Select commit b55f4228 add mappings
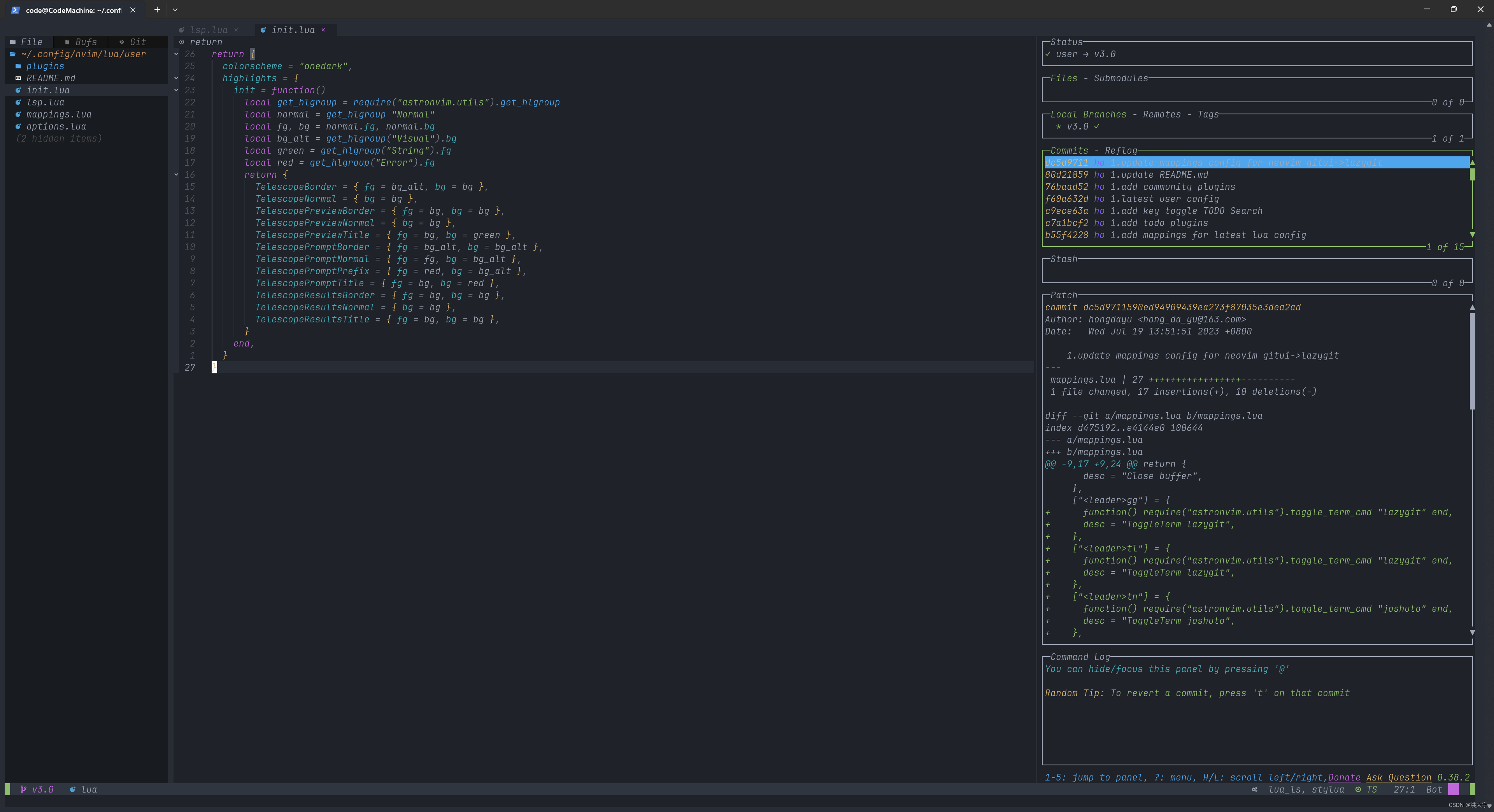 (1257, 235)
